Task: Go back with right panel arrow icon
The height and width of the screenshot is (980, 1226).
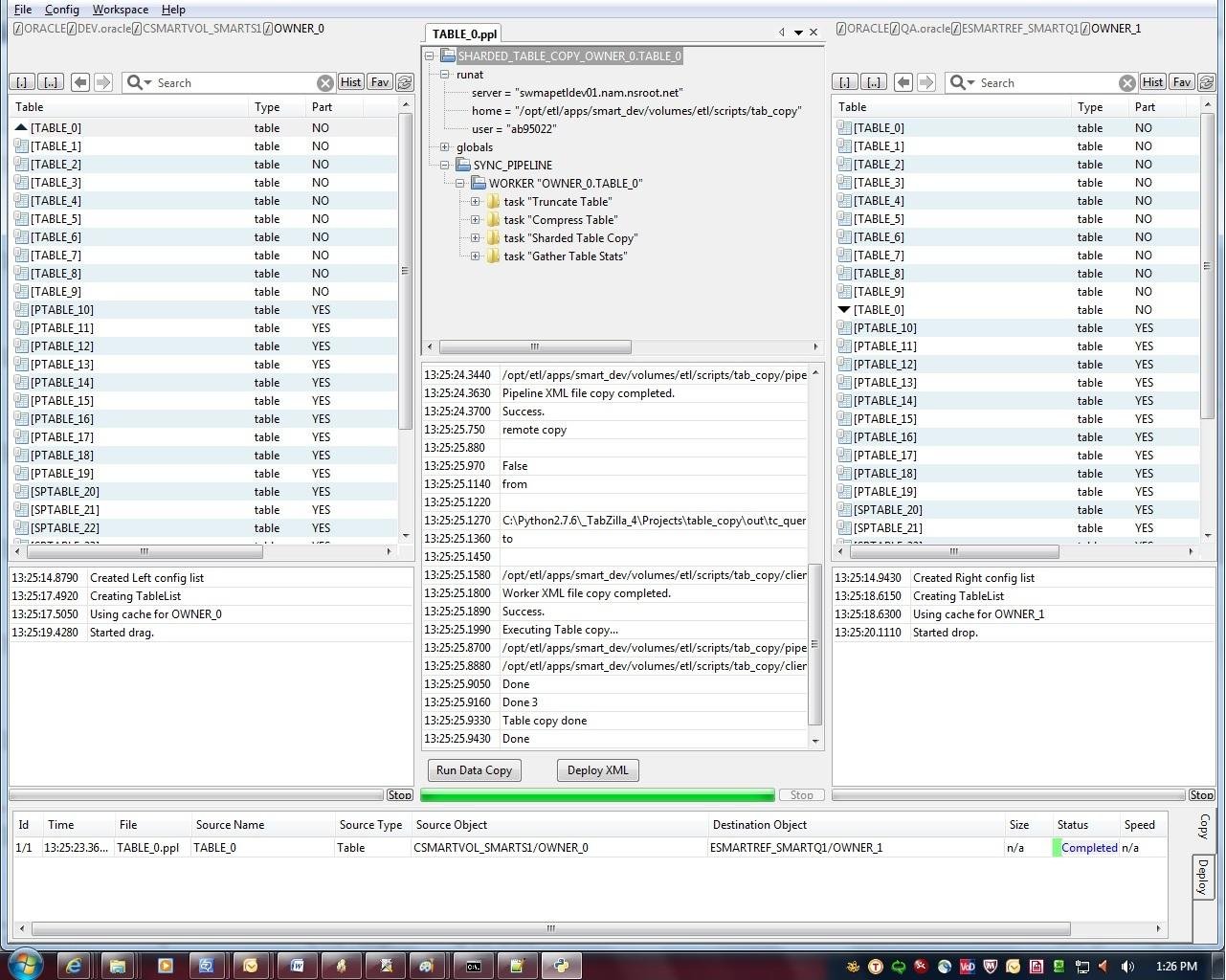Action: (x=903, y=82)
